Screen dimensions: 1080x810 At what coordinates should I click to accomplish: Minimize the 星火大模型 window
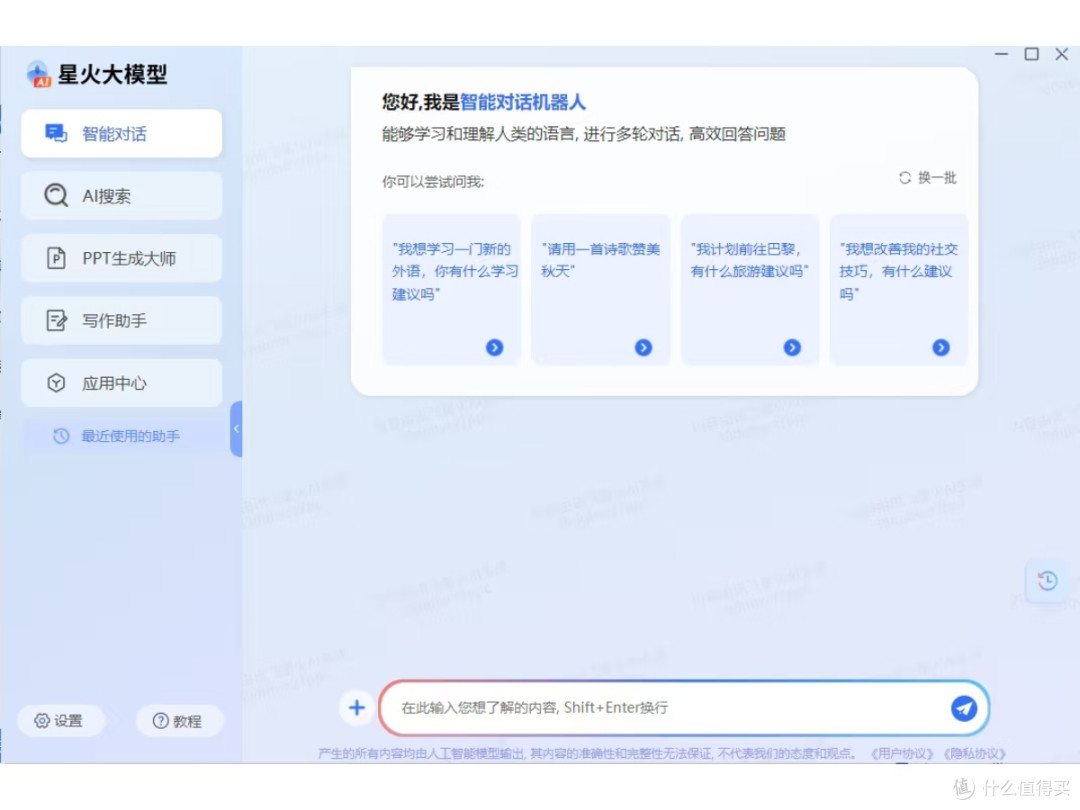click(x=1001, y=54)
